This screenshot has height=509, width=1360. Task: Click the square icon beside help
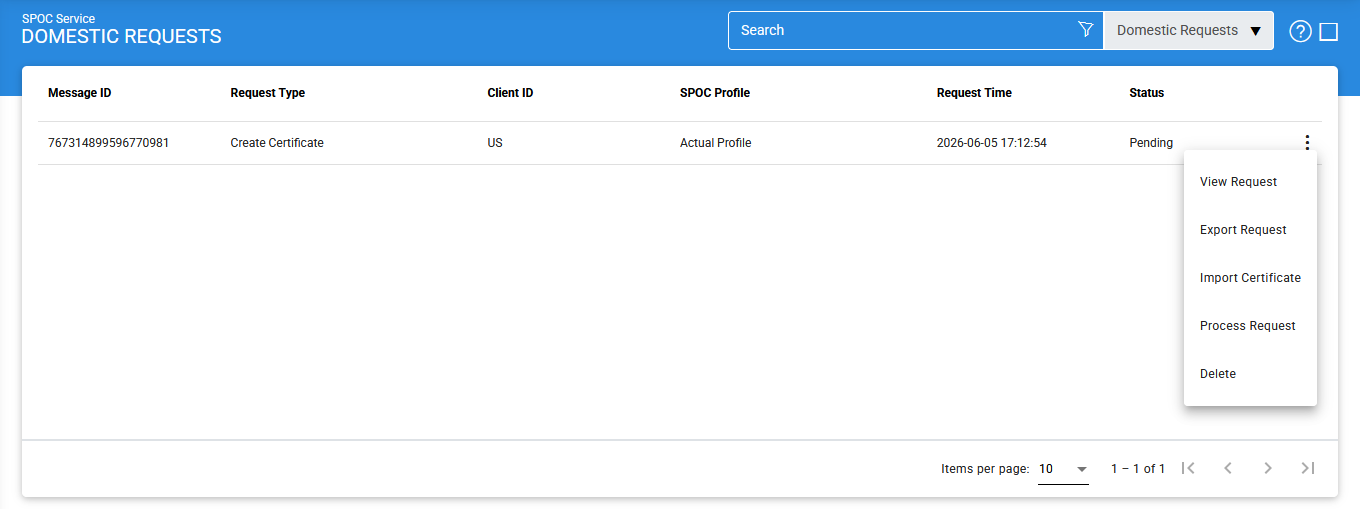(1329, 31)
